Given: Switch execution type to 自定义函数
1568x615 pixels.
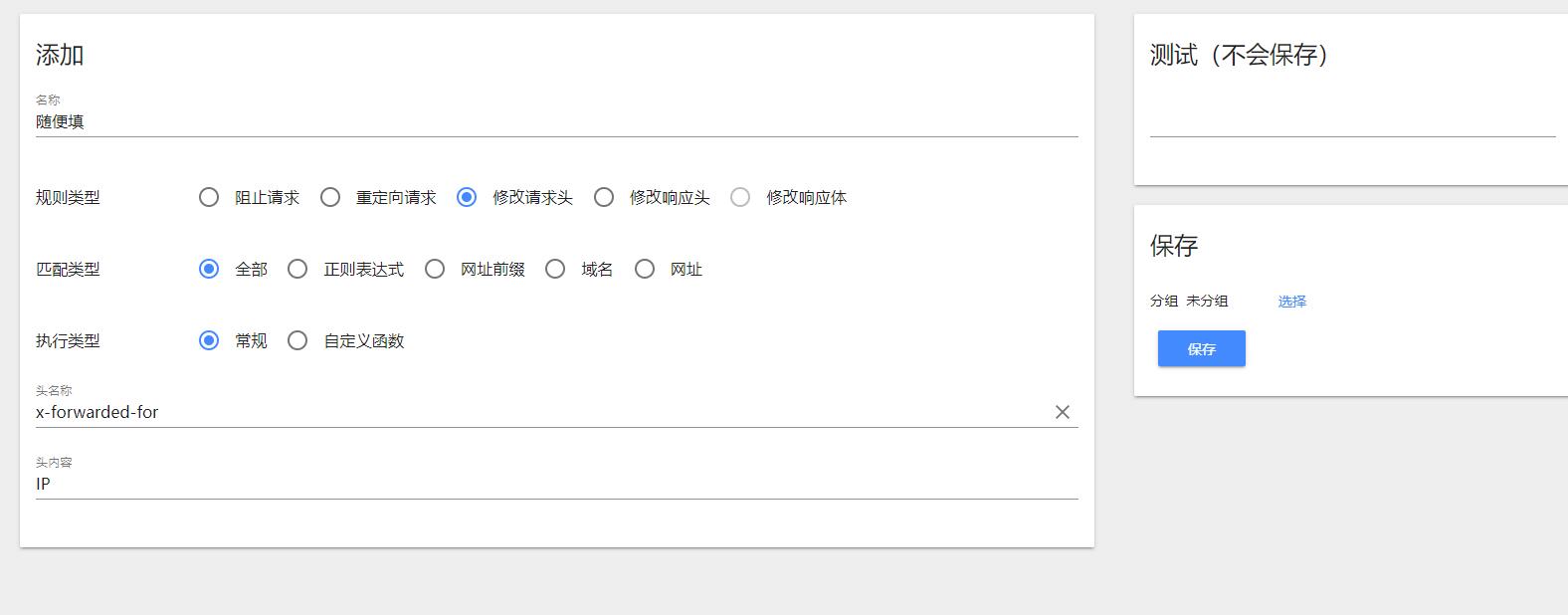Looking at the screenshot, I should 297,340.
